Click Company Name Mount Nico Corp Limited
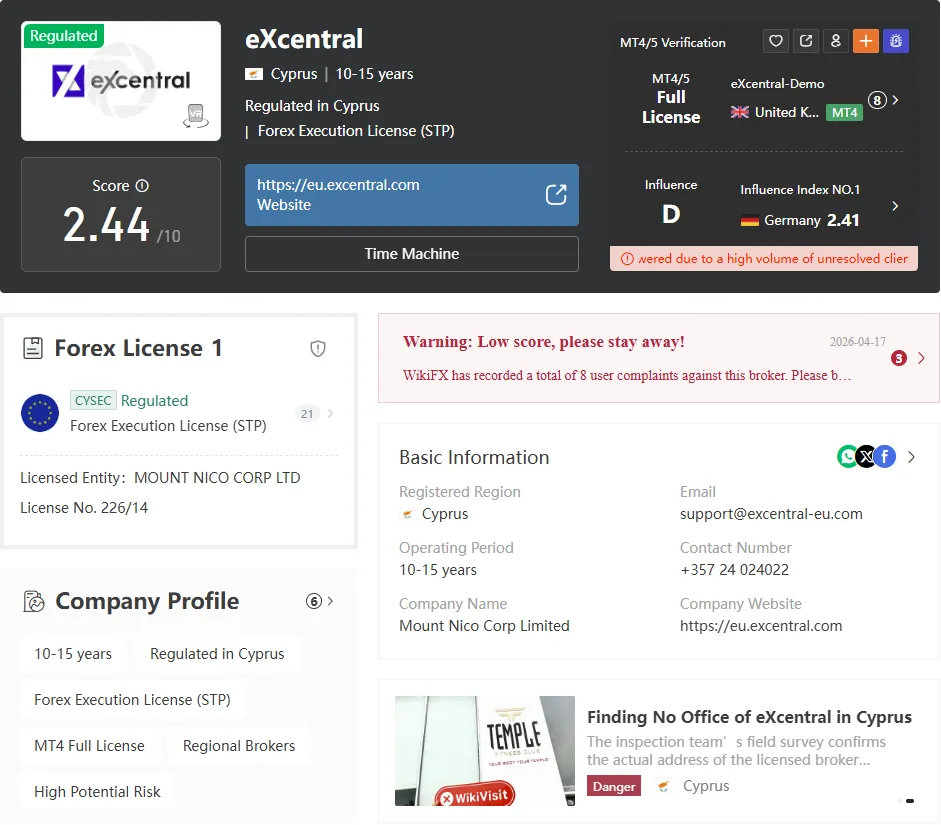941x825 pixels. (484, 626)
